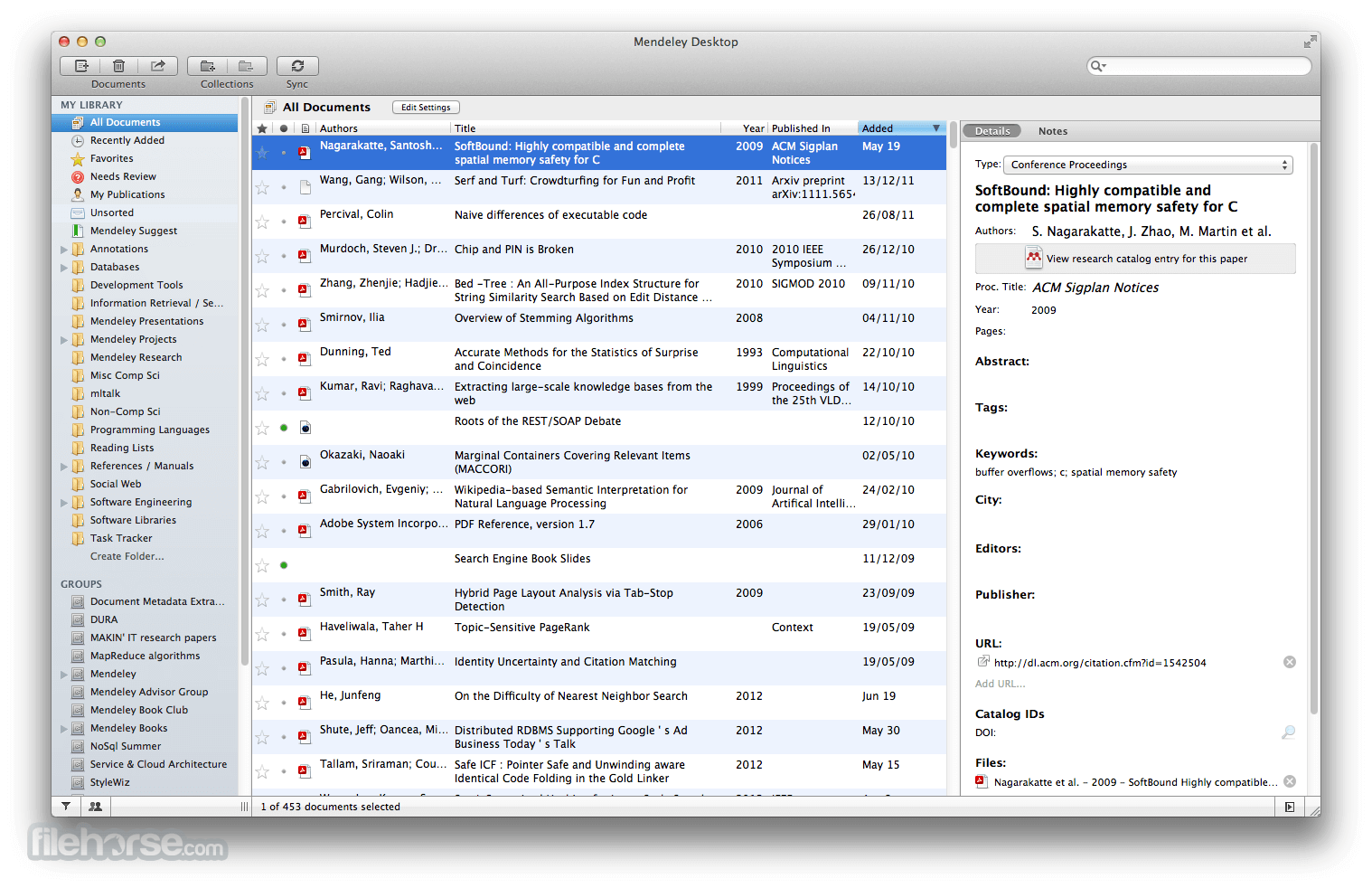Screen dimensions: 1372x888
Task: Click the Delete Documents trash icon
Action: tap(118, 66)
